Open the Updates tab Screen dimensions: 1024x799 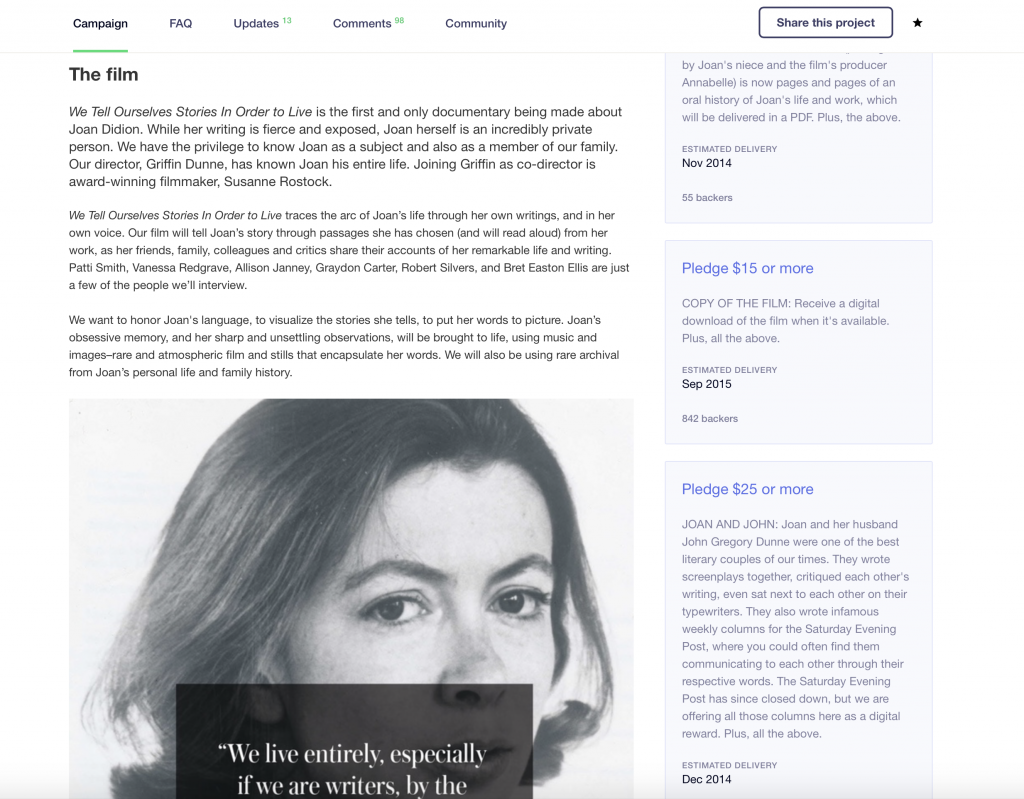(262, 24)
